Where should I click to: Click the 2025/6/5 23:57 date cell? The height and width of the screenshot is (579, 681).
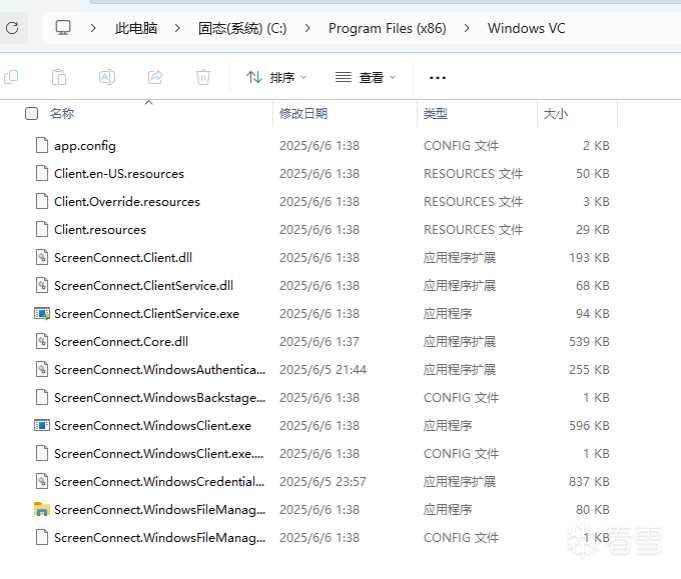(323, 482)
